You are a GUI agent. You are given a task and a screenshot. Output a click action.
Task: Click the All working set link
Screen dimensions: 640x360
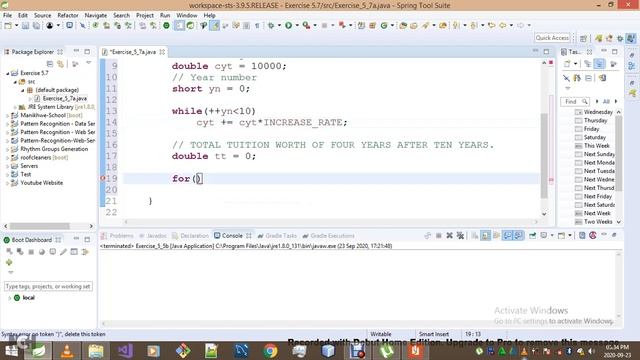606,101
